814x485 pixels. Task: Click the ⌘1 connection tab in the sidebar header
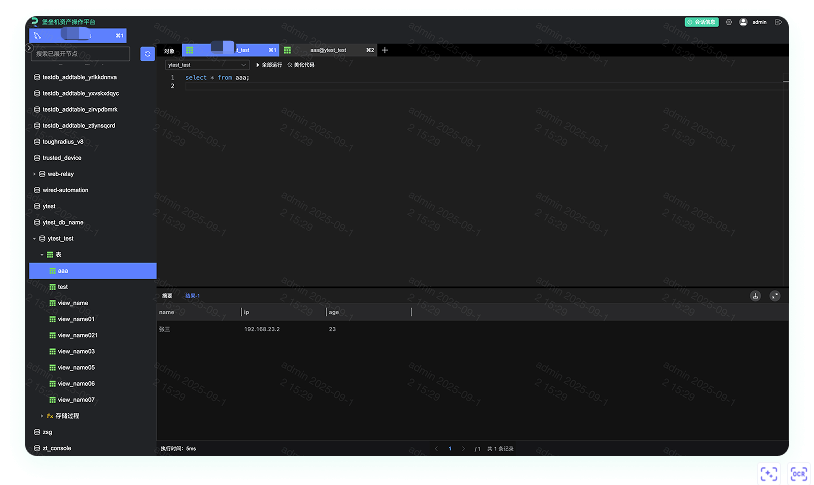click(x=78, y=35)
